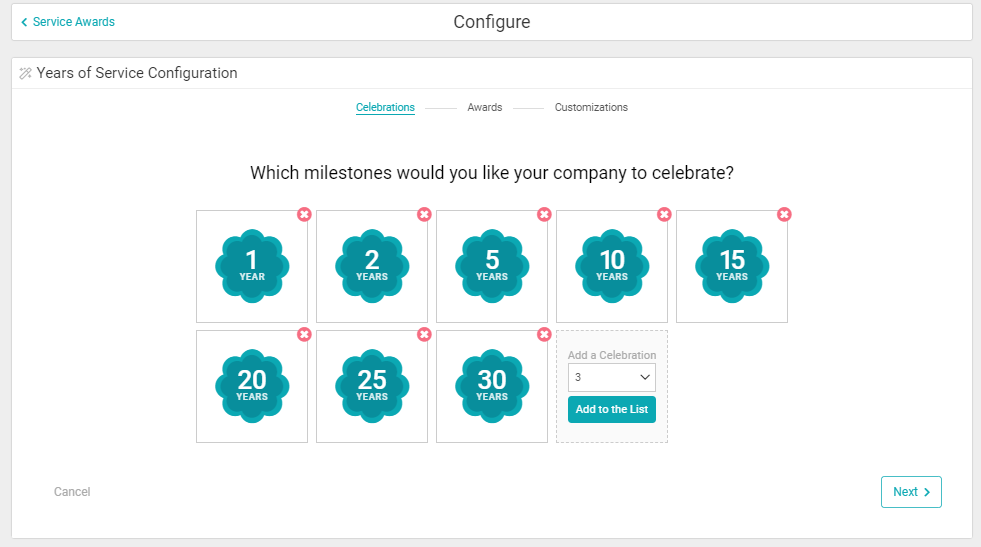Click the 1 Year badge icon
The width and height of the screenshot is (981, 547).
252,266
